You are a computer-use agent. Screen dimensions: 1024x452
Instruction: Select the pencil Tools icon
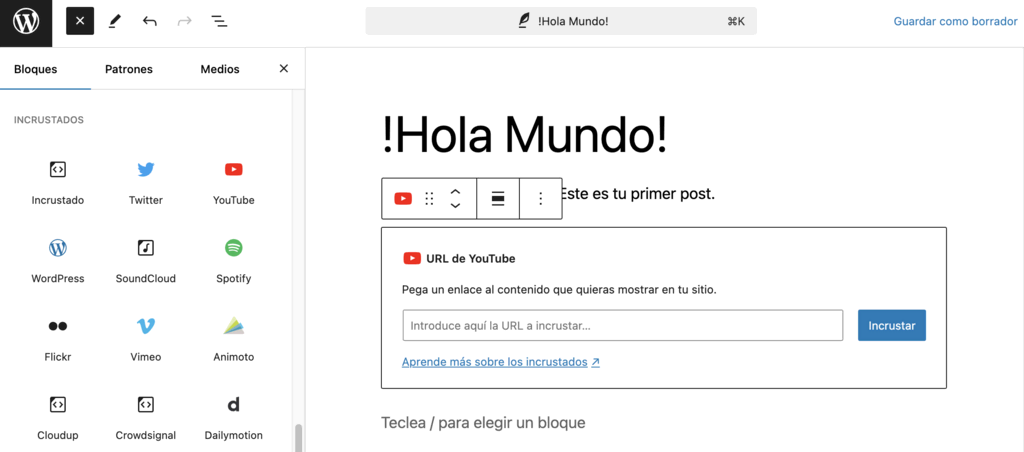115,21
